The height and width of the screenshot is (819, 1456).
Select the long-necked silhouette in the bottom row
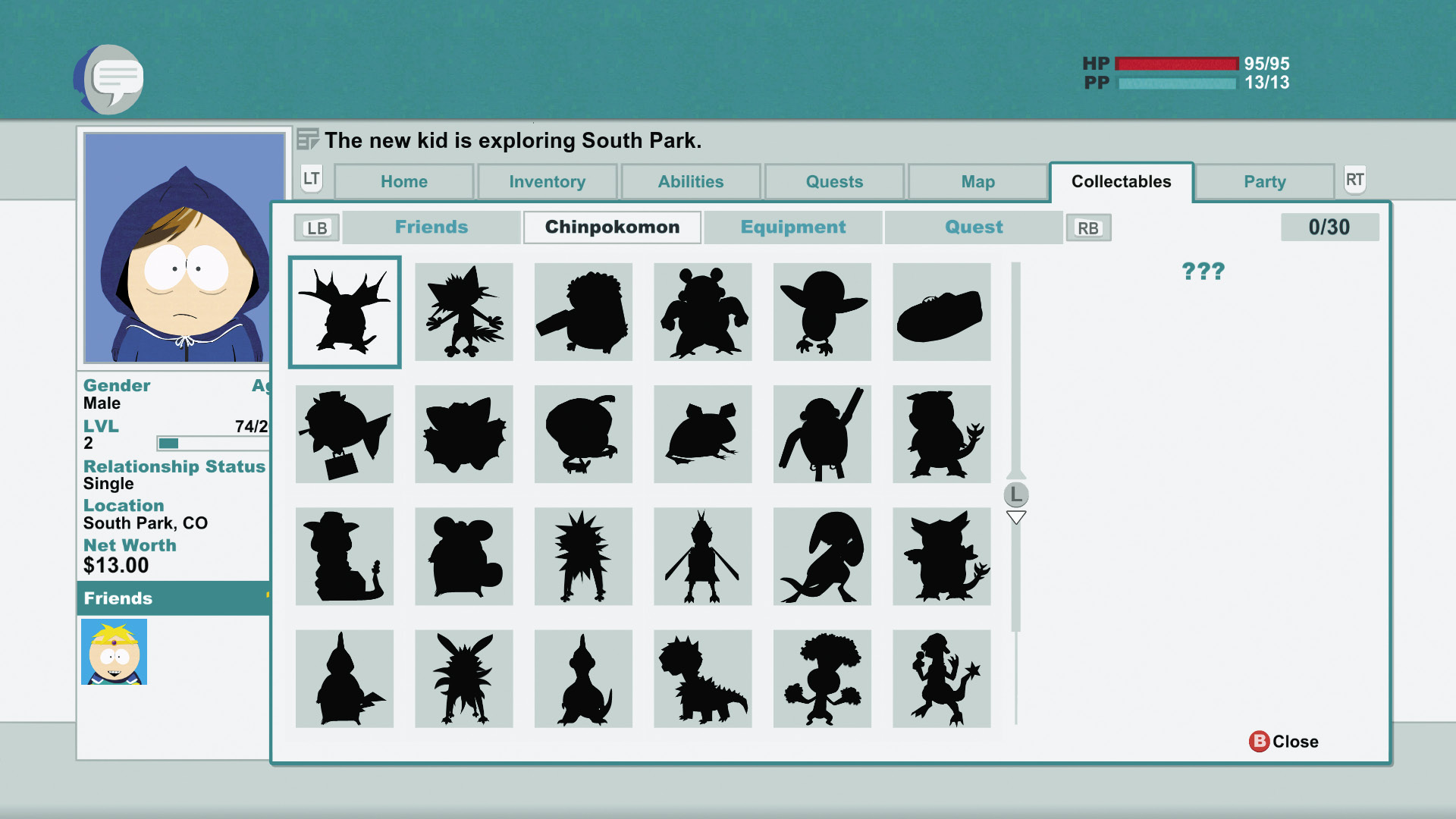pyautogui.click(x=583, y=679)
